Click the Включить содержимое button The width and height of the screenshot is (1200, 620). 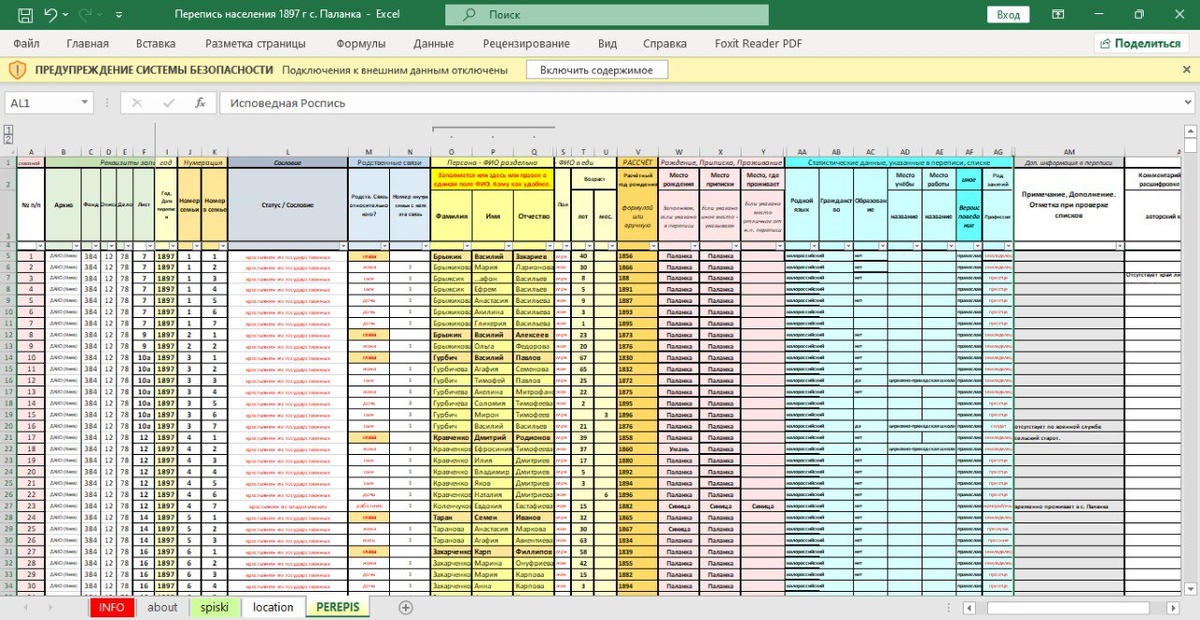click(x=597, y=70)
